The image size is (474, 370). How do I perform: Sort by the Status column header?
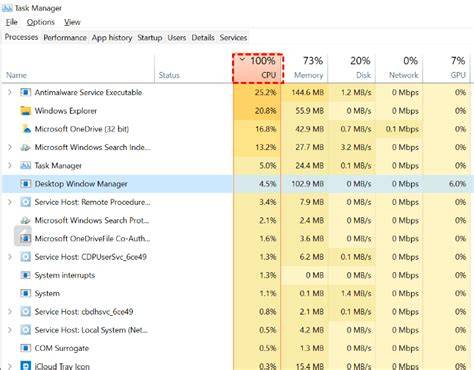[x=194, y=68]
